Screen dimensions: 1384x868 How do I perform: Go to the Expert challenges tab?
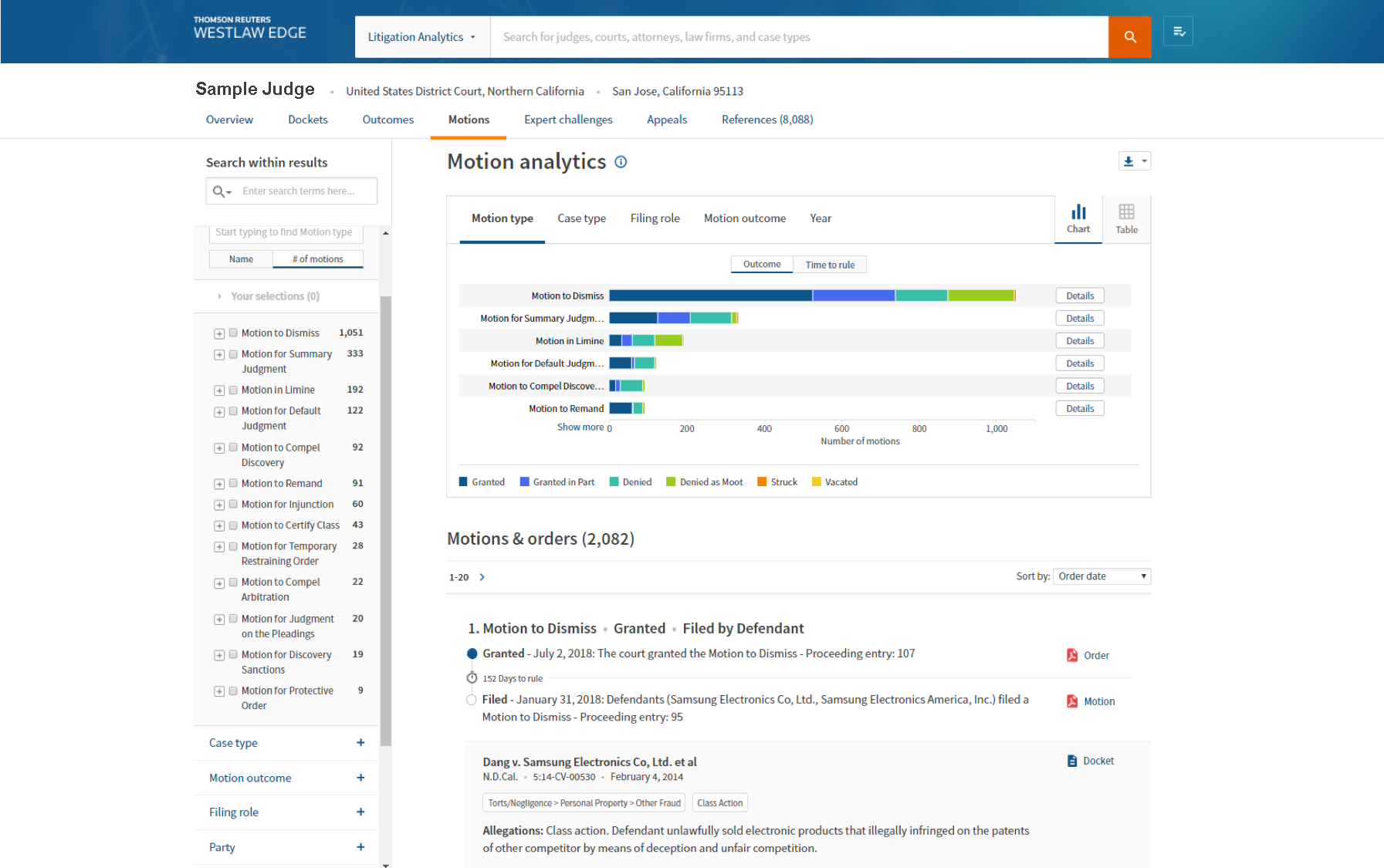click(568, 120)
